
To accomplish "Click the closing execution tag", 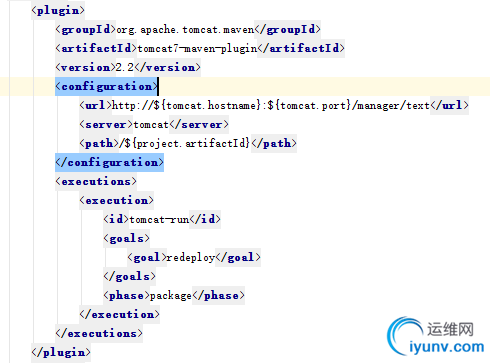I will [119, 315].
